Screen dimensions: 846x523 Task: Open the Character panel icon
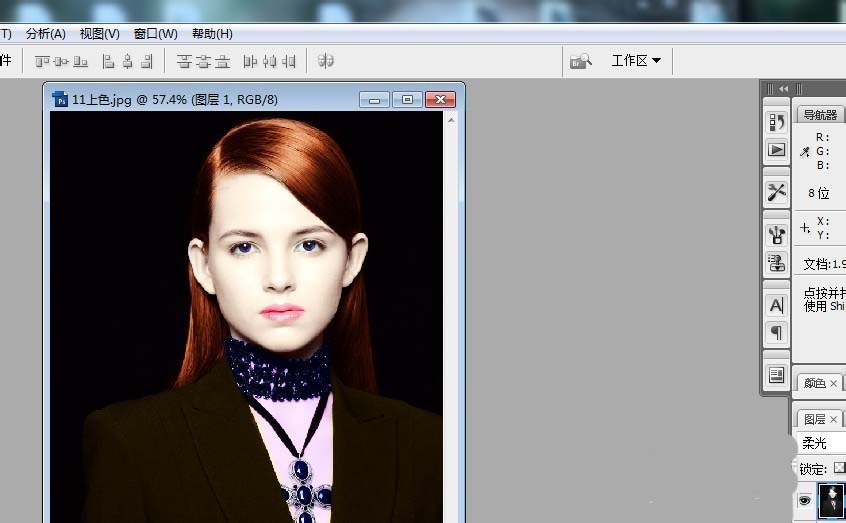[x=776, y=305]
